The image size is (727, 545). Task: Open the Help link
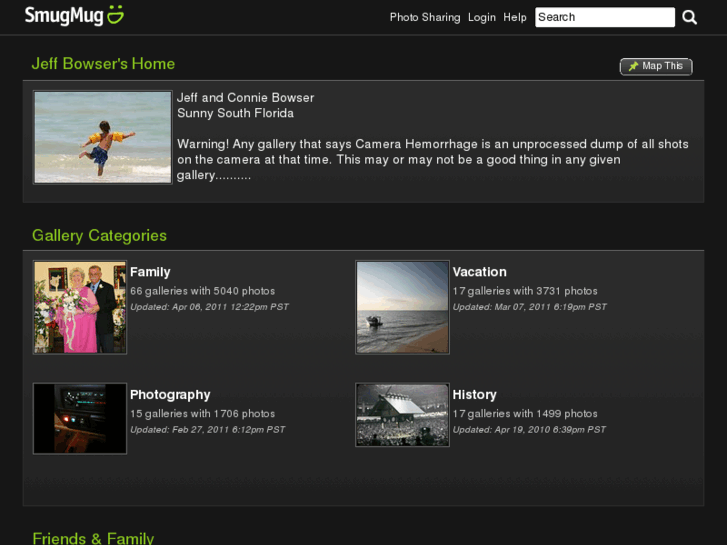click(515, 18)
